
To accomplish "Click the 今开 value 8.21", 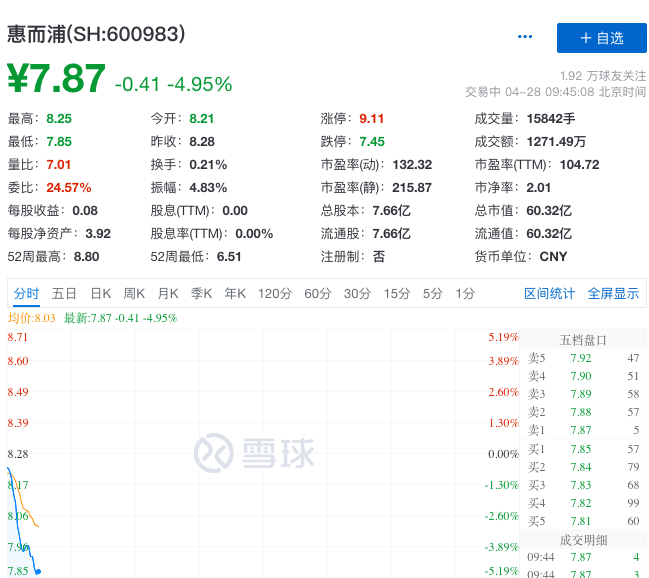I will pos(202,119).
